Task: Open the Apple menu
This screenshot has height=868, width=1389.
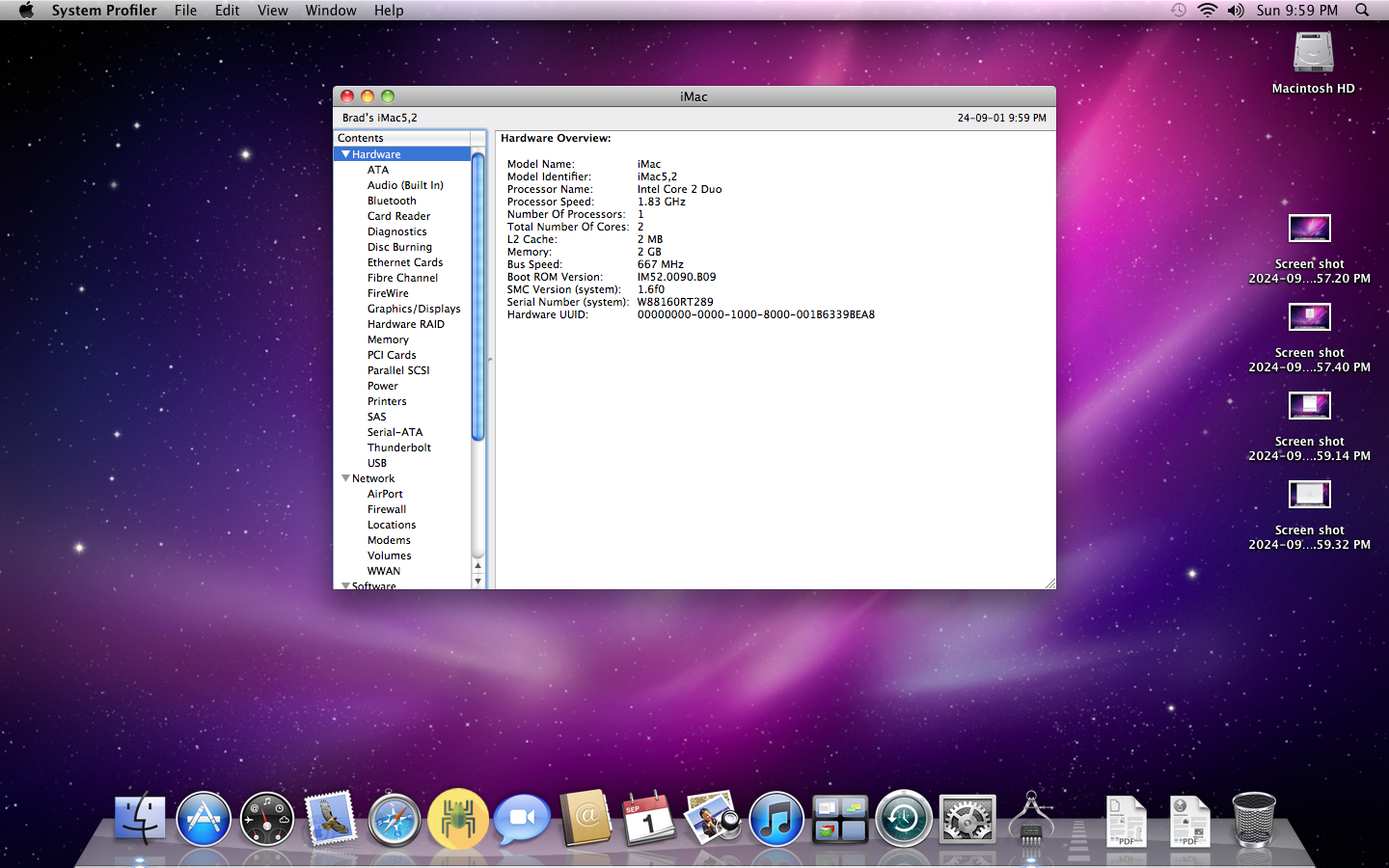Action: pos(26,11)
